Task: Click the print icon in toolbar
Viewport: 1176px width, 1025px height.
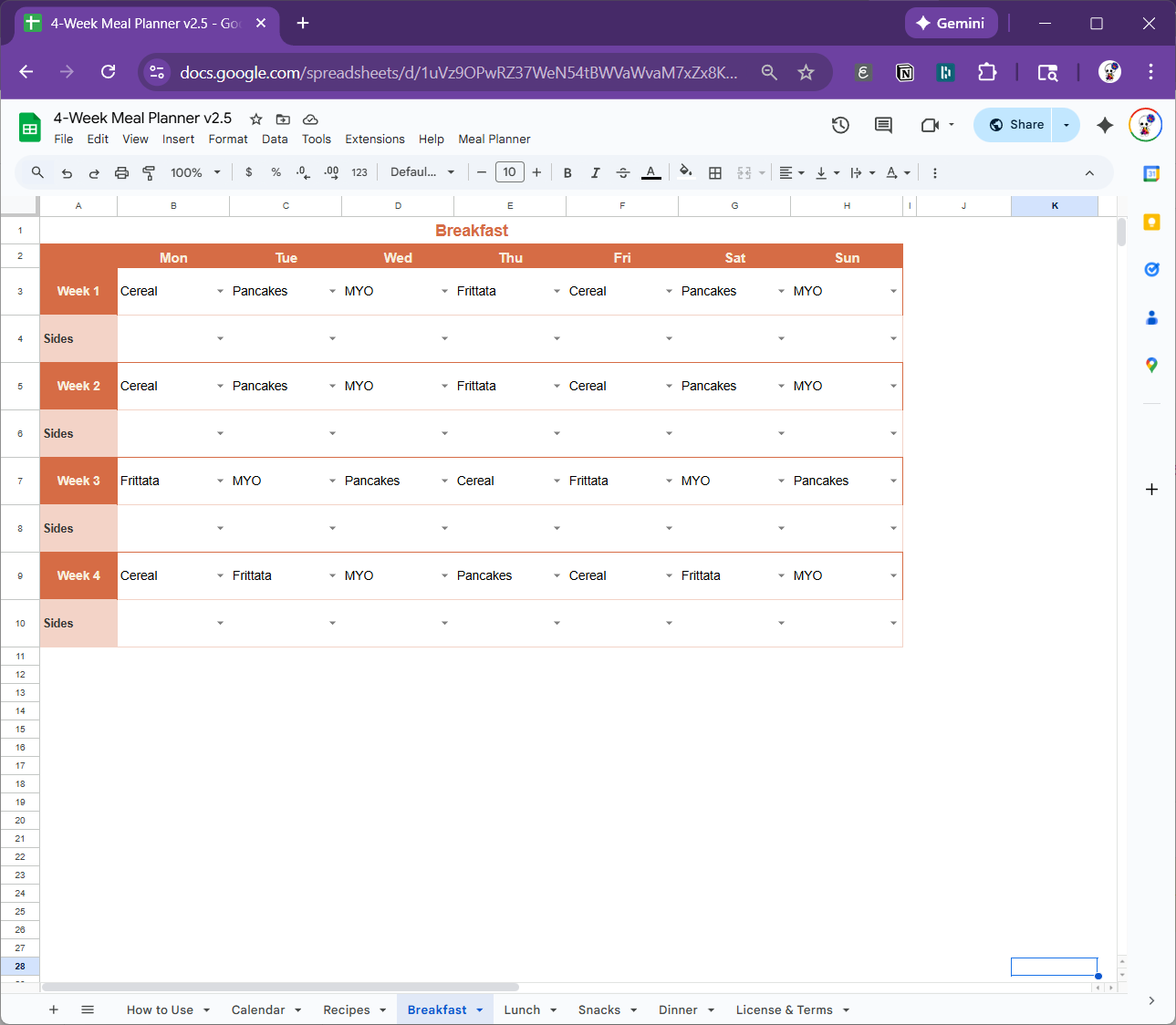Action: click(x=121, y=172)
